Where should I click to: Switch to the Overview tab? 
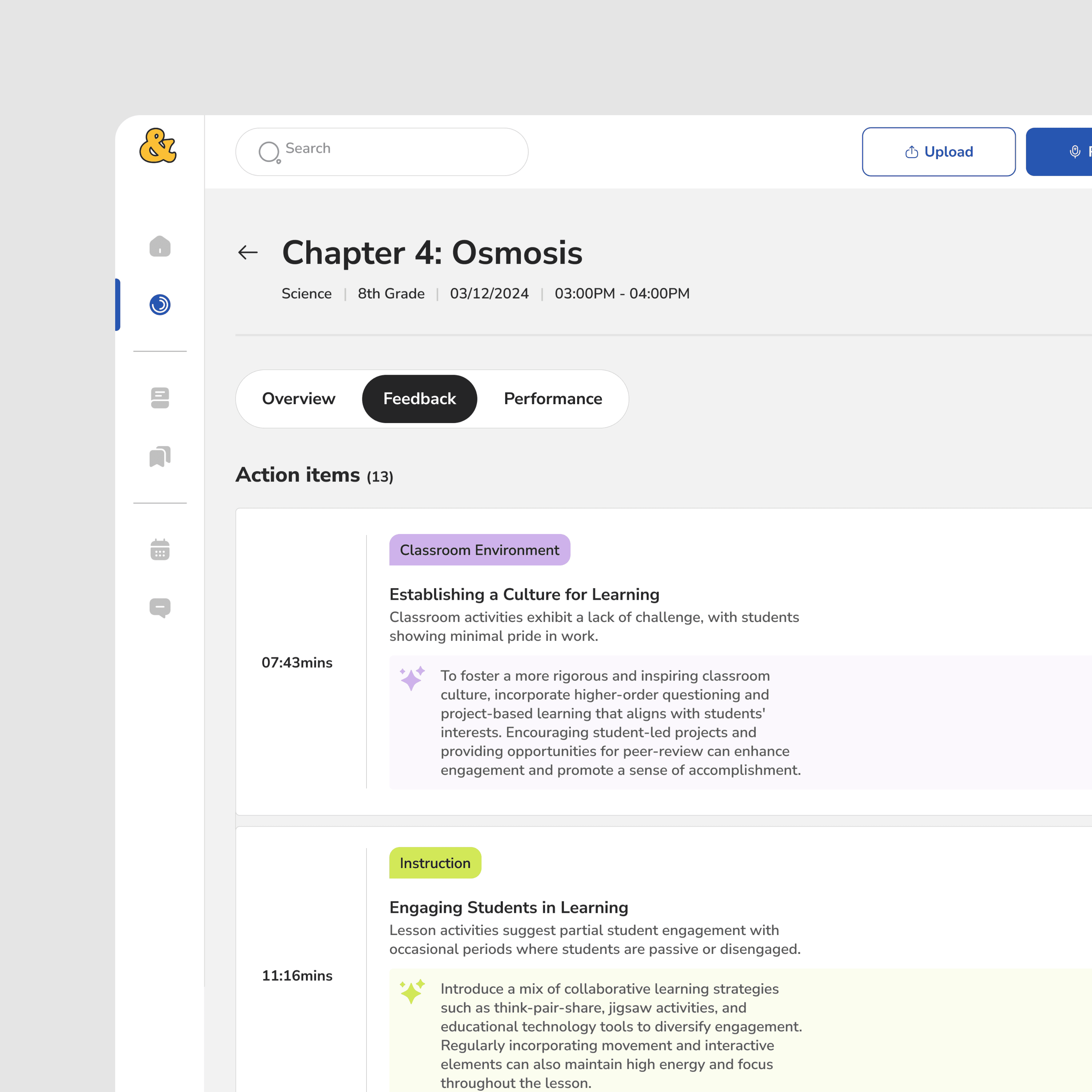tap(298, 399)
